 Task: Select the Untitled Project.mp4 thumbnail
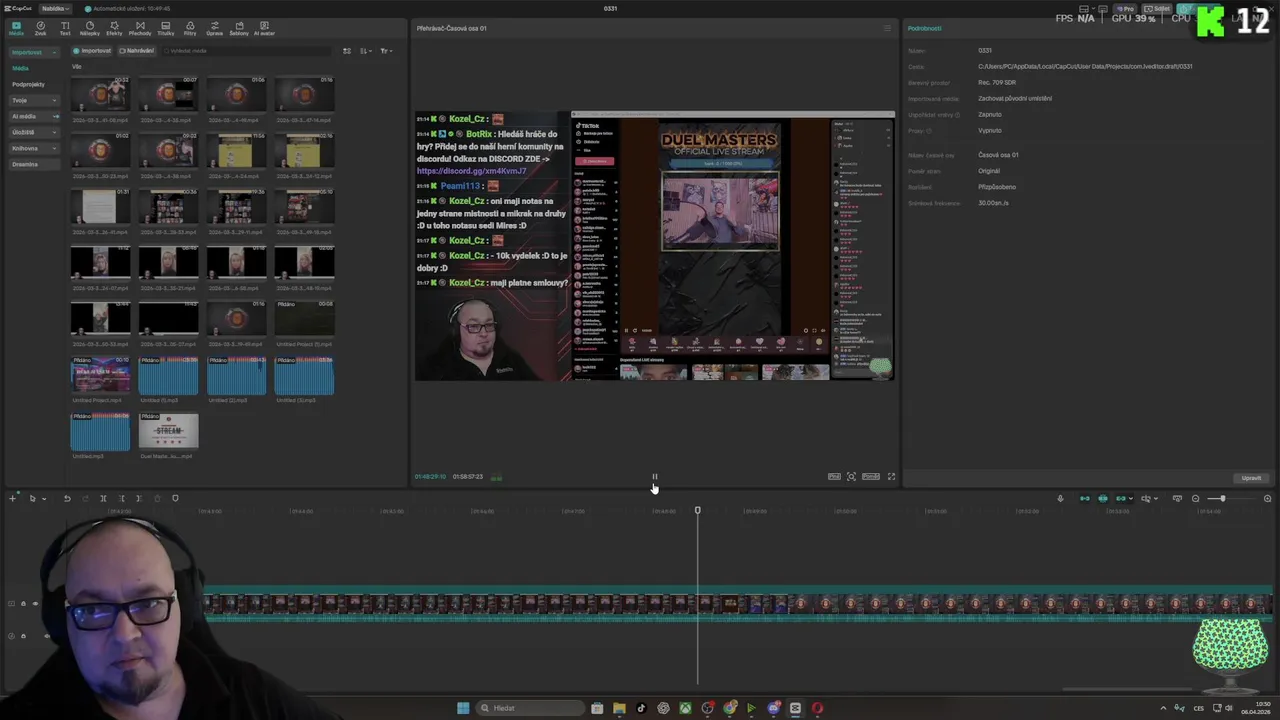(x=100, y=376)
